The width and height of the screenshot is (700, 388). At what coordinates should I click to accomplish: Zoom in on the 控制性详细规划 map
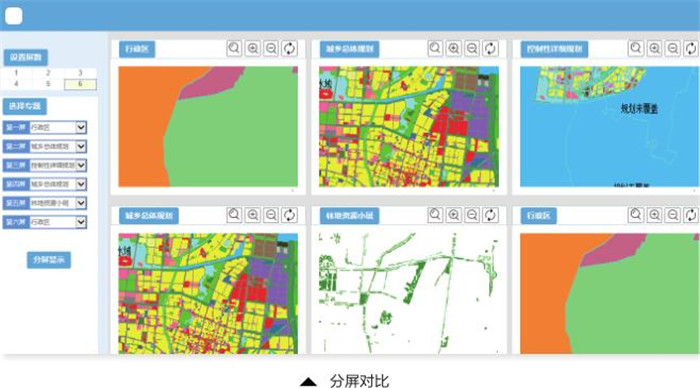pos(654,48)
